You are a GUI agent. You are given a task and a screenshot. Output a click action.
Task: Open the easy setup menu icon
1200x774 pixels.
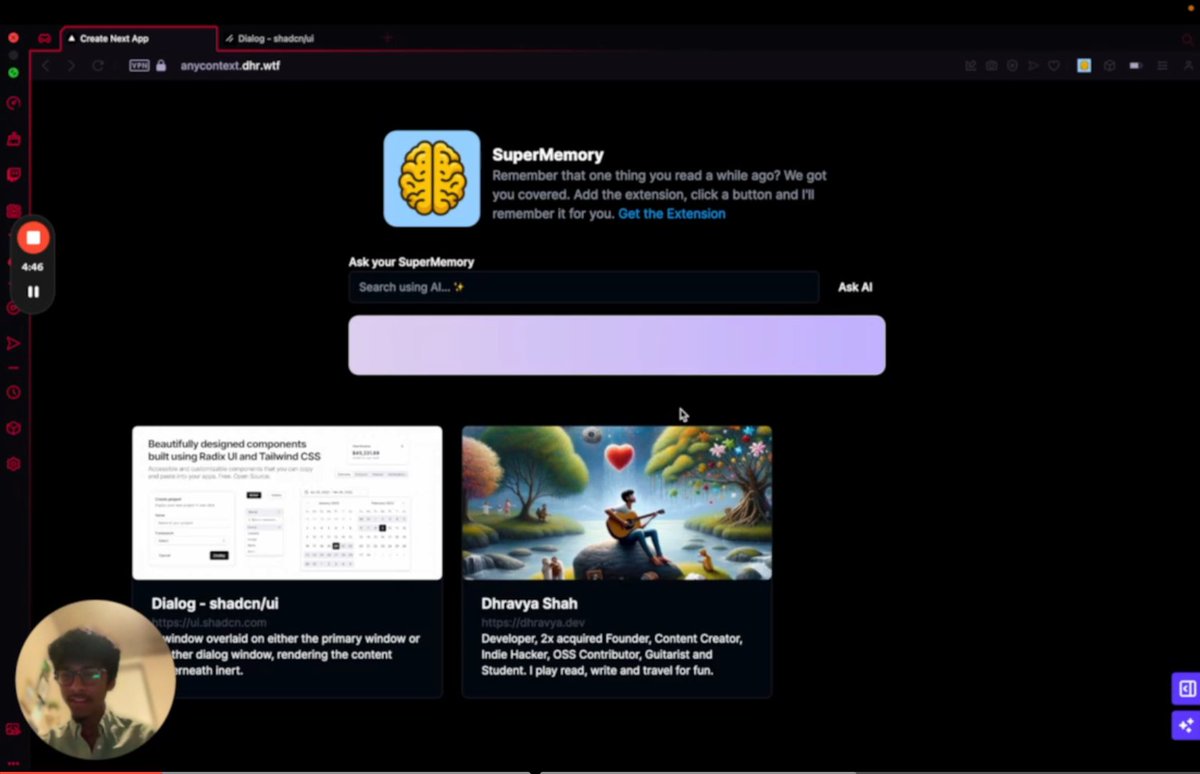tap(1162, 66)
